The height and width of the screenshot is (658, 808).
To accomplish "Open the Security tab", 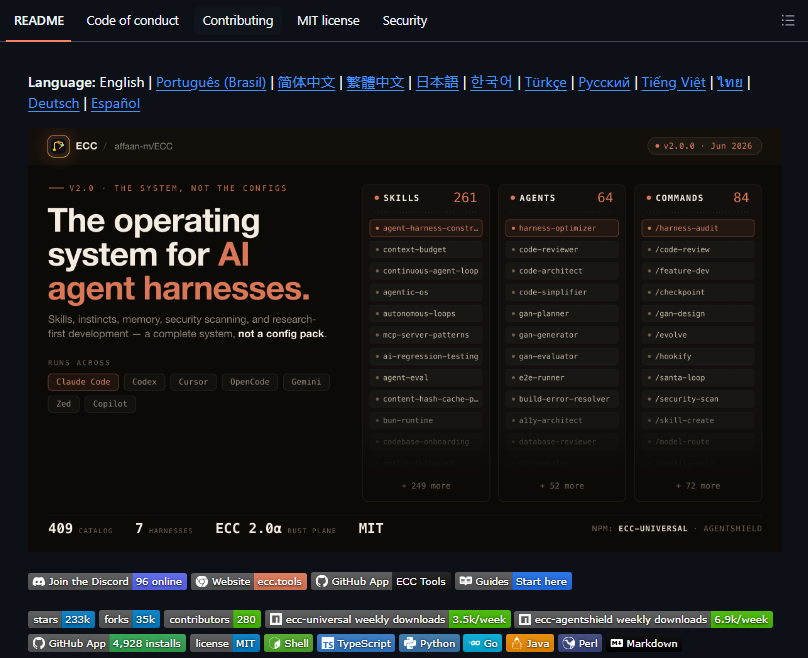I will point(405,21).
